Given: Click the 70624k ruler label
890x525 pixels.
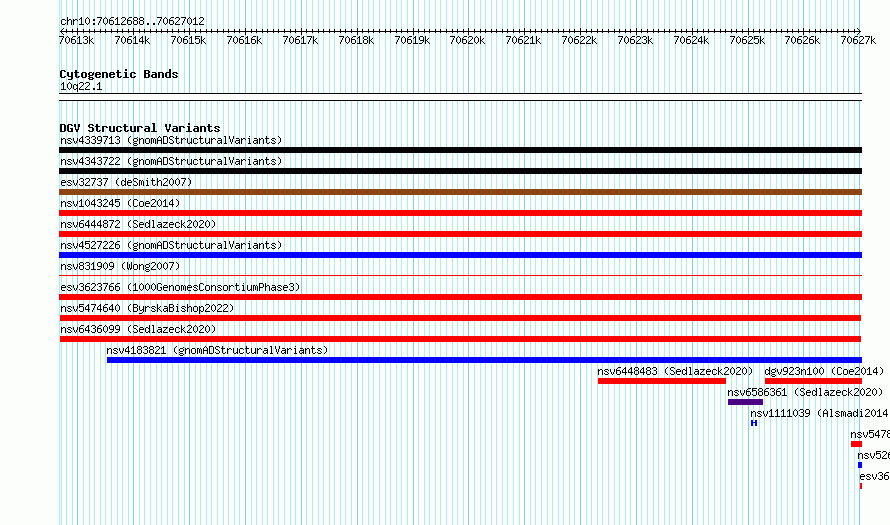Looking at the screenshot, I should coord(691,40).
